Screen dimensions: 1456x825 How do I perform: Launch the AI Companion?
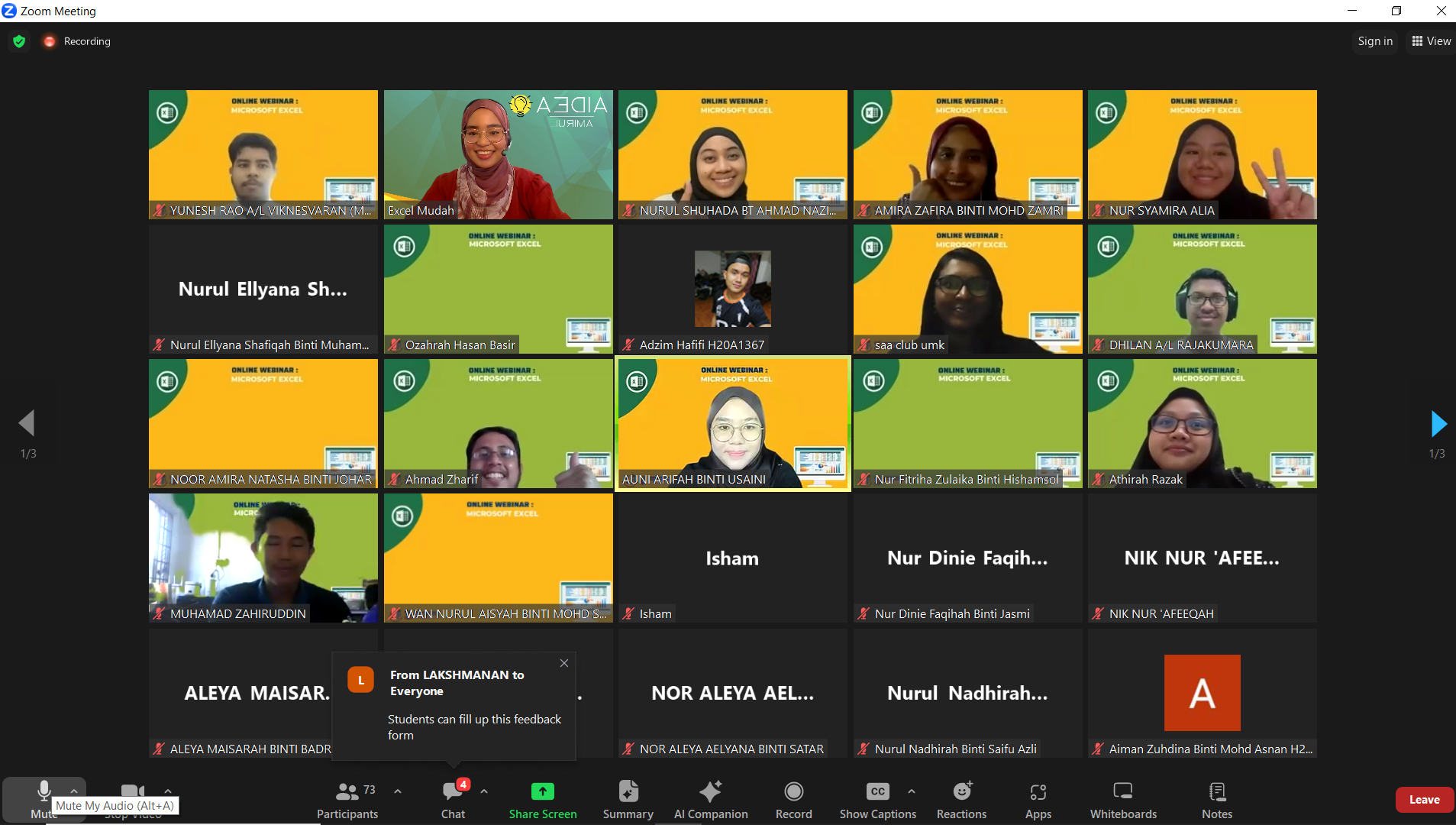pos(710,799)
